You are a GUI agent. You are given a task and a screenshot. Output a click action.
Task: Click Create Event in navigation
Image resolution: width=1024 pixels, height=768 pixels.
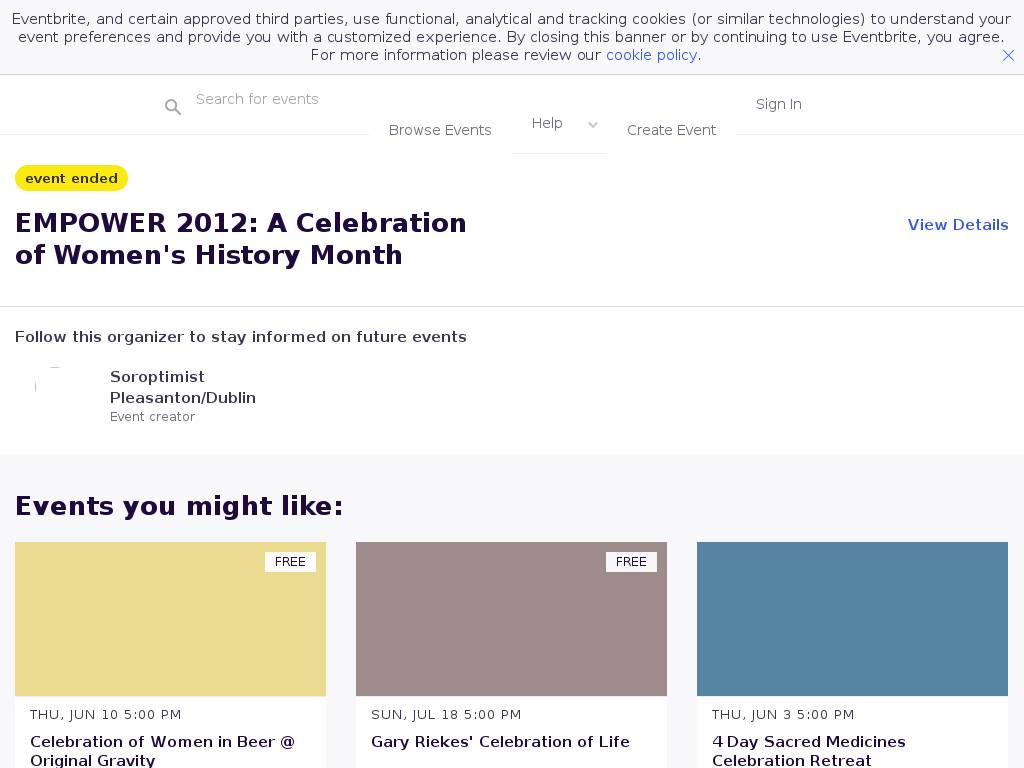(x=671, y=130)
